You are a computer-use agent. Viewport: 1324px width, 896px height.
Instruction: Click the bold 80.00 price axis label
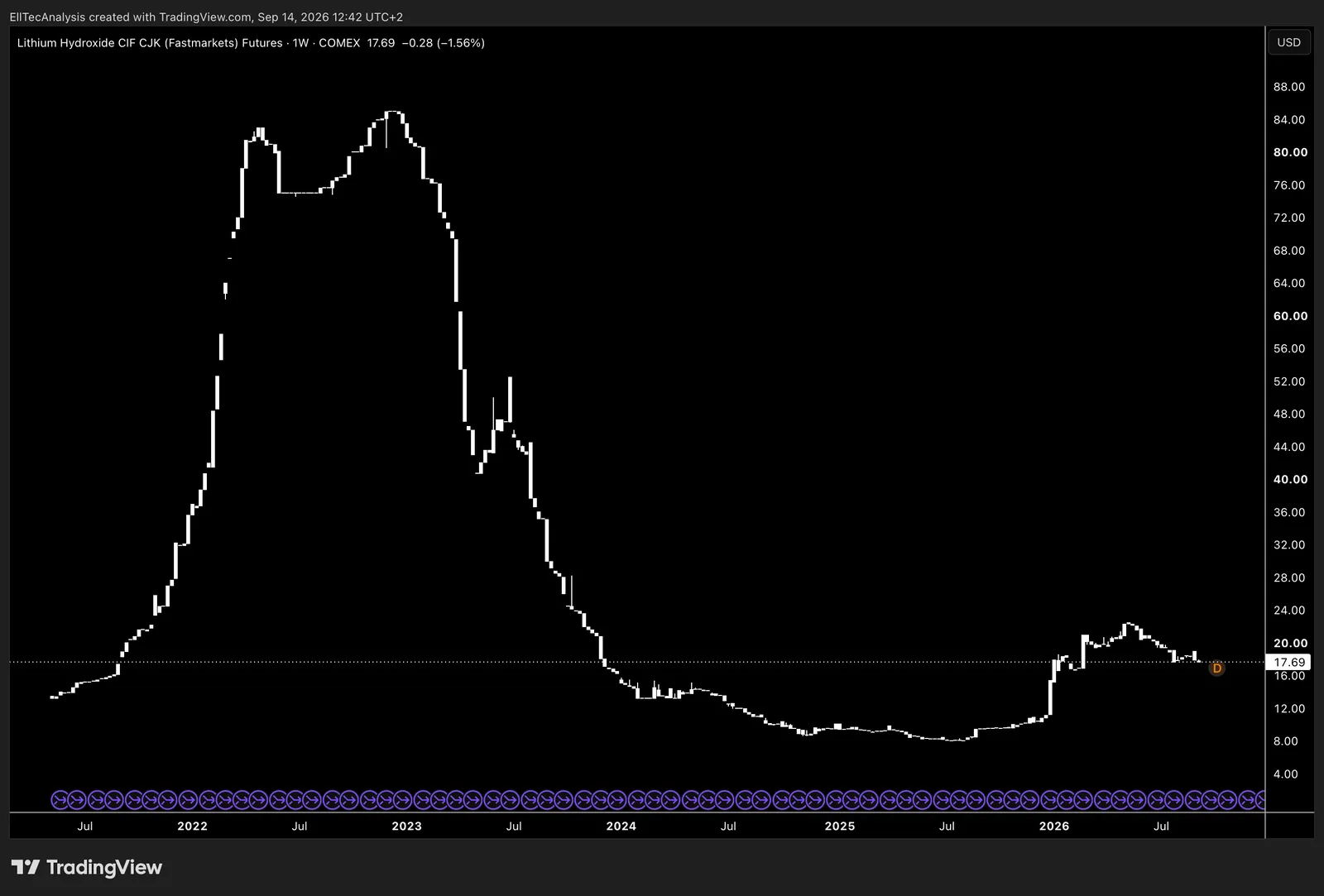1290,152
